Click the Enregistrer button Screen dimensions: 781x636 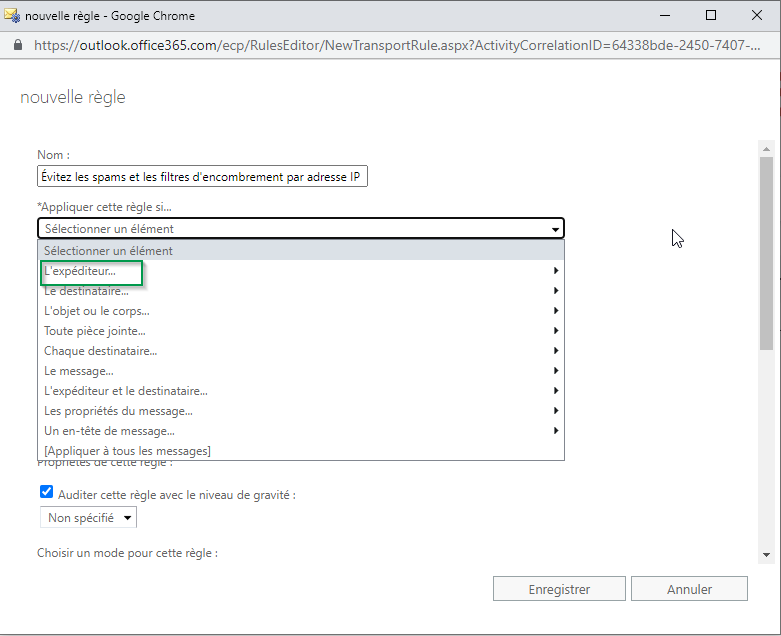pos(559,589)
